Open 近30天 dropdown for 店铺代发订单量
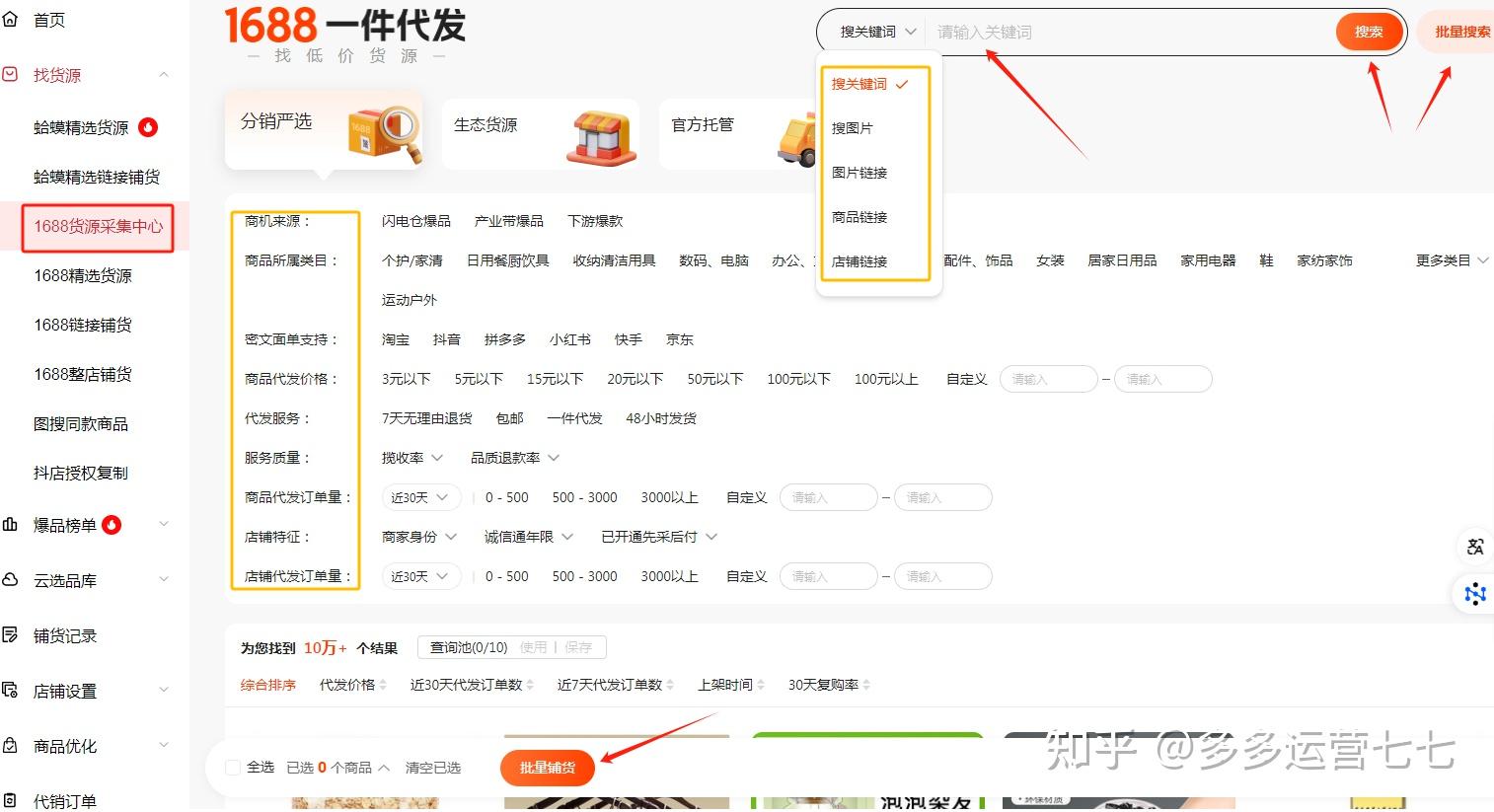Screen dimensions: 1494x812 pyautogui.click(x=421, y=576)
